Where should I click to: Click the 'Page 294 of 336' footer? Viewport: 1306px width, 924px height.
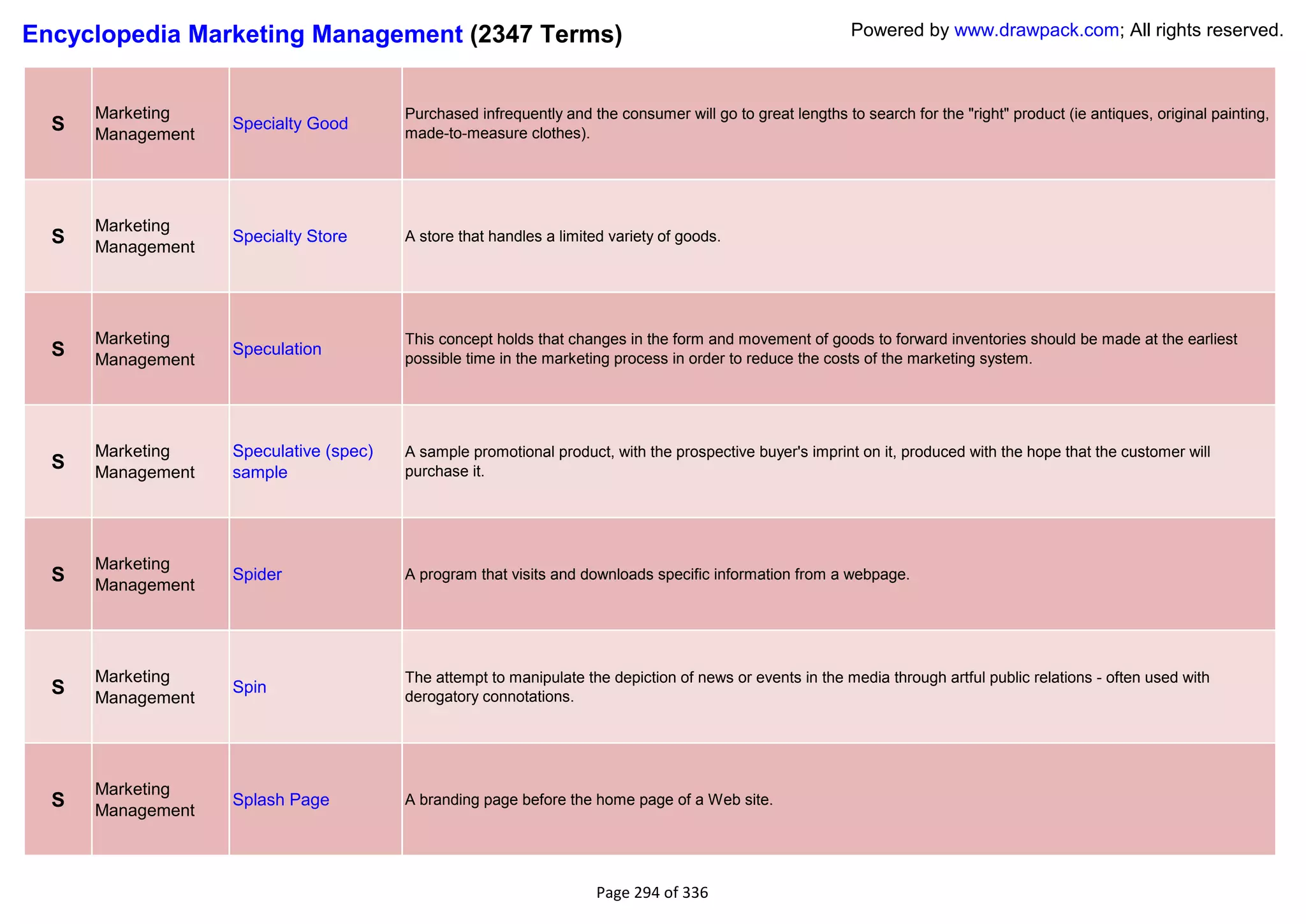[652, 892]
